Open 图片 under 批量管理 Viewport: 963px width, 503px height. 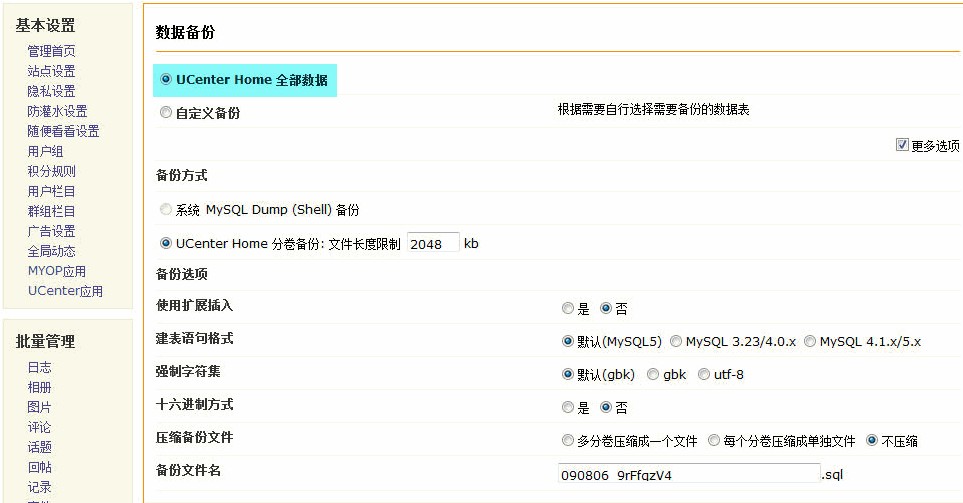tap(39, 407)
